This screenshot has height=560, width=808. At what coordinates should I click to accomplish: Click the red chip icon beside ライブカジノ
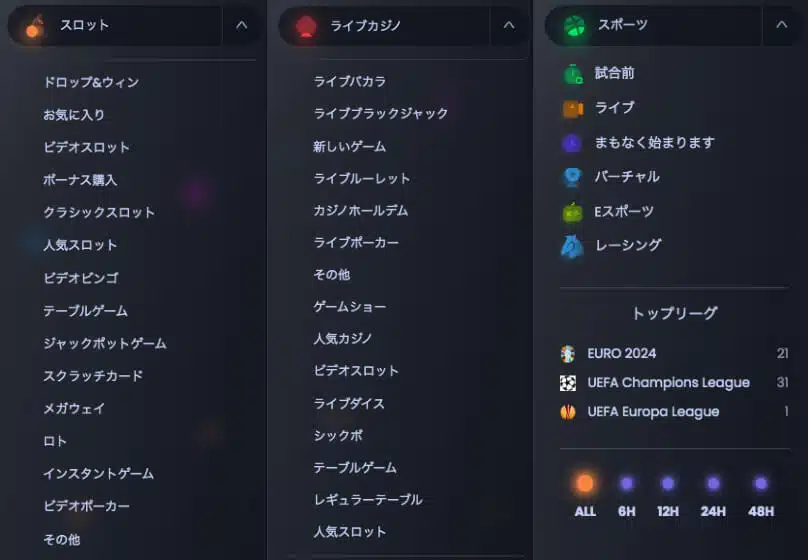click(306, 26)
